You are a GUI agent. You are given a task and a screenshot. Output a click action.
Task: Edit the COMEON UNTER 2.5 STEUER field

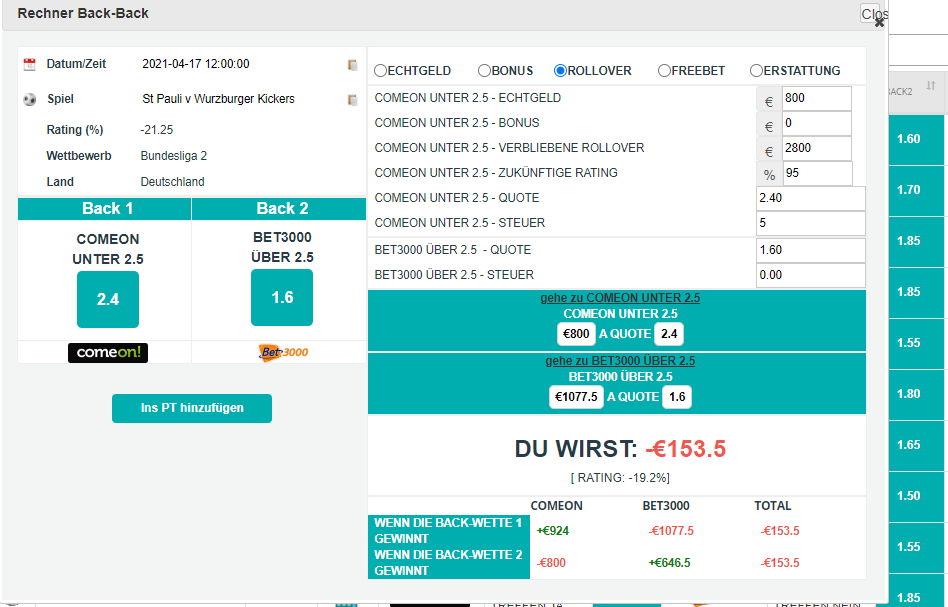[810, 223]
